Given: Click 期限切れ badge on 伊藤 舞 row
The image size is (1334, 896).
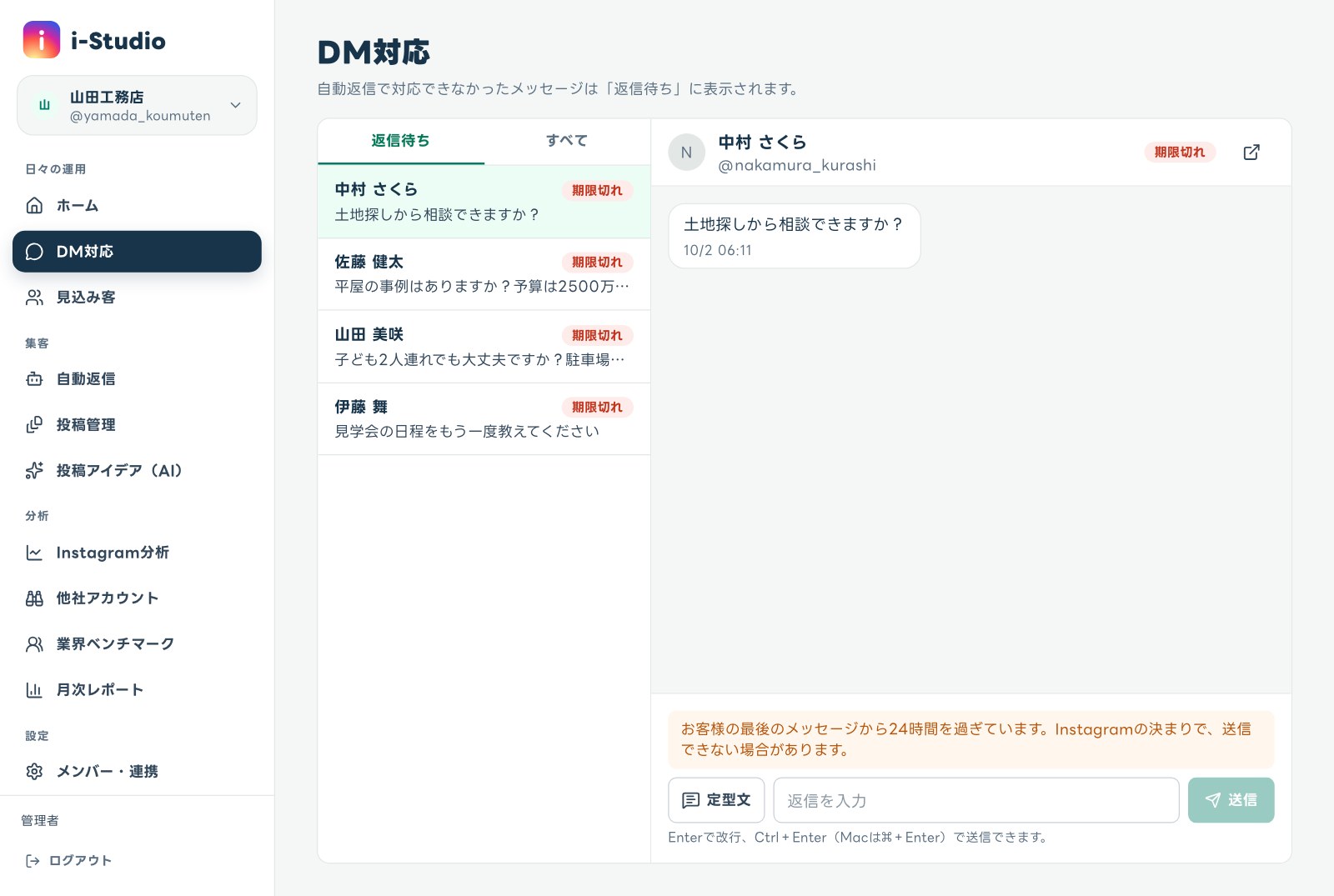Looking at the screenshot, I should pyautogui.click(x=597, y=408).
